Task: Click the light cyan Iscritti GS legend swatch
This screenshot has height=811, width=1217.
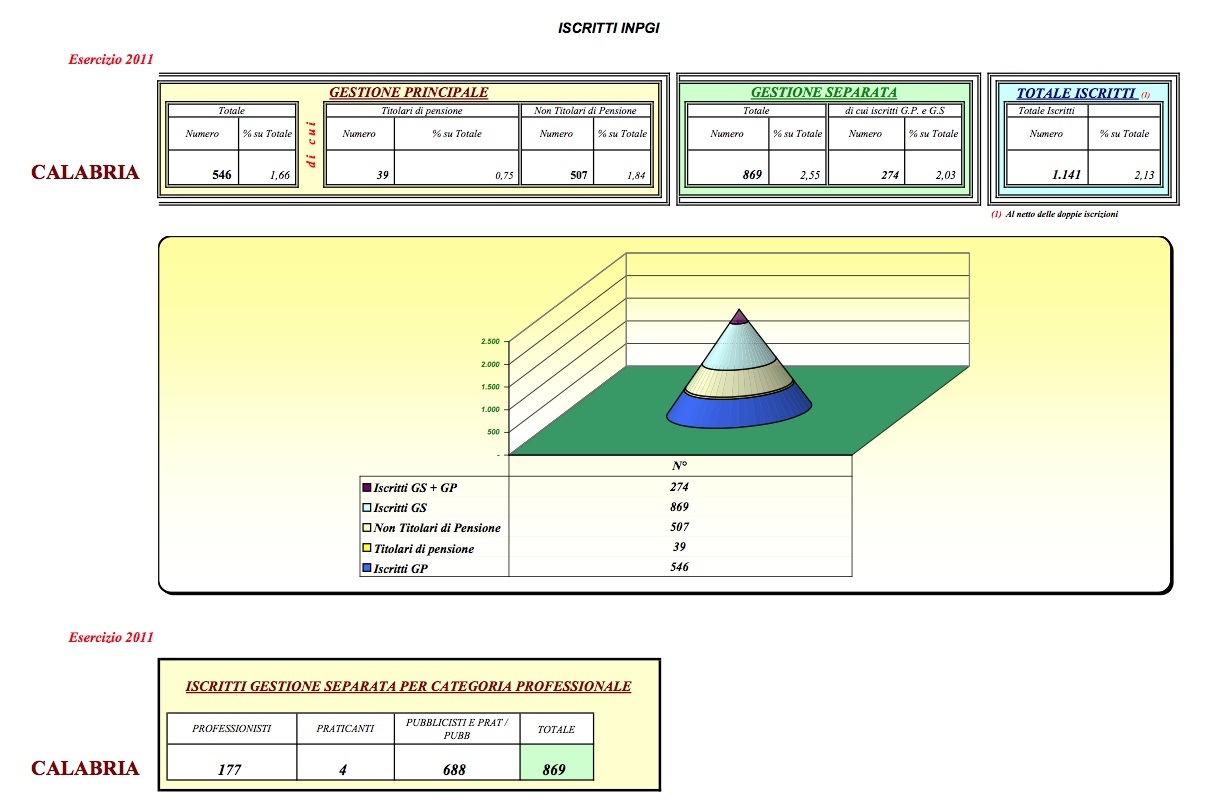Action: tap(366, 508)
